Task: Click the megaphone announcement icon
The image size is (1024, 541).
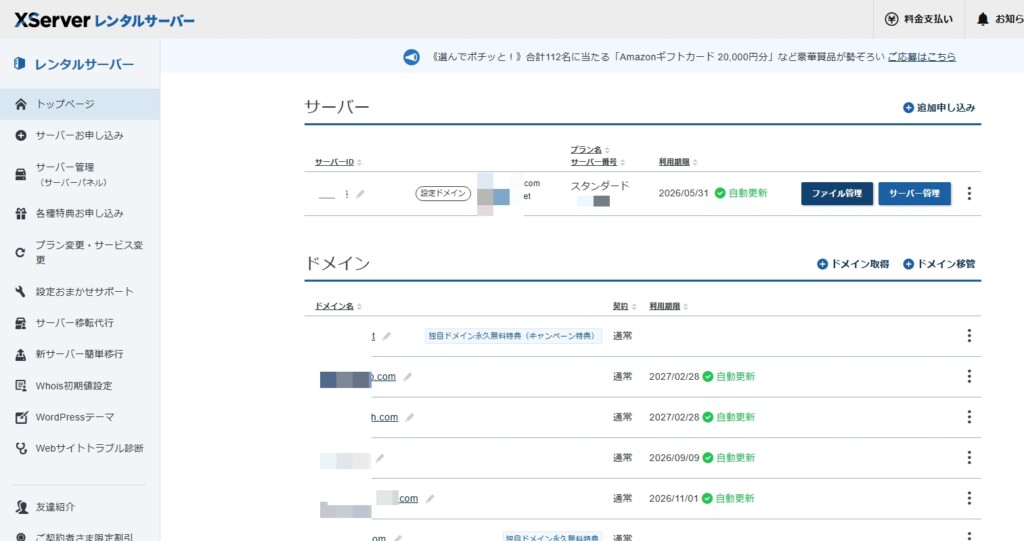Action: [411, 57]
